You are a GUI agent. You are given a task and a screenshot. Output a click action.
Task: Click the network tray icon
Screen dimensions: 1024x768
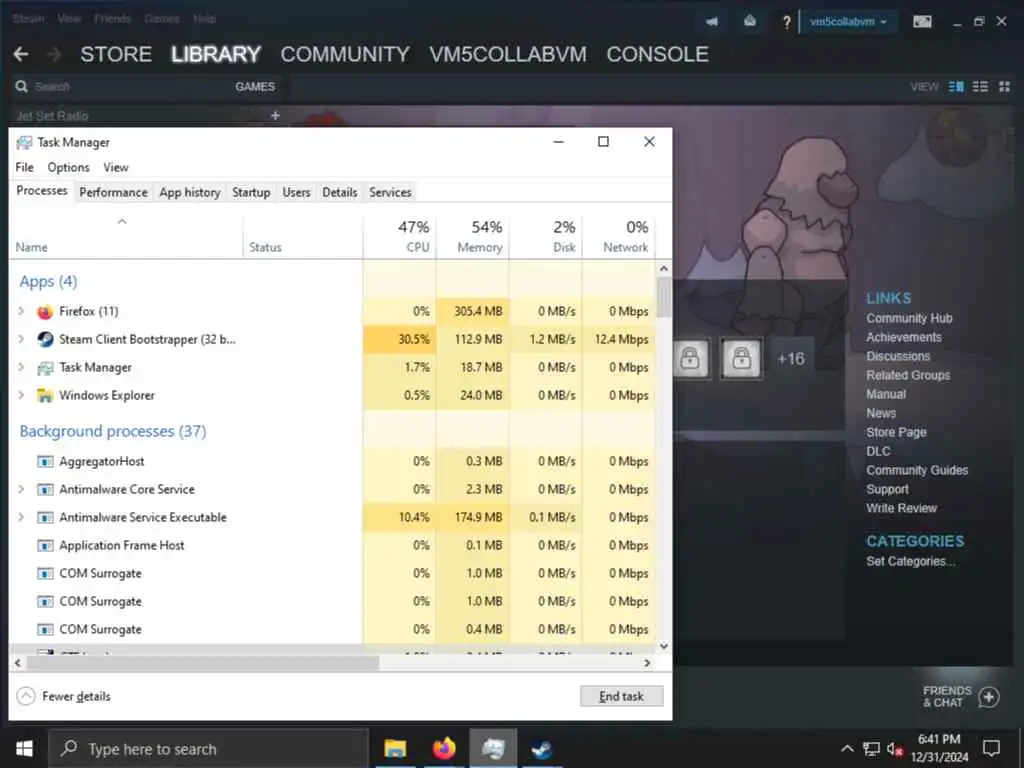(x=871, y=749)
